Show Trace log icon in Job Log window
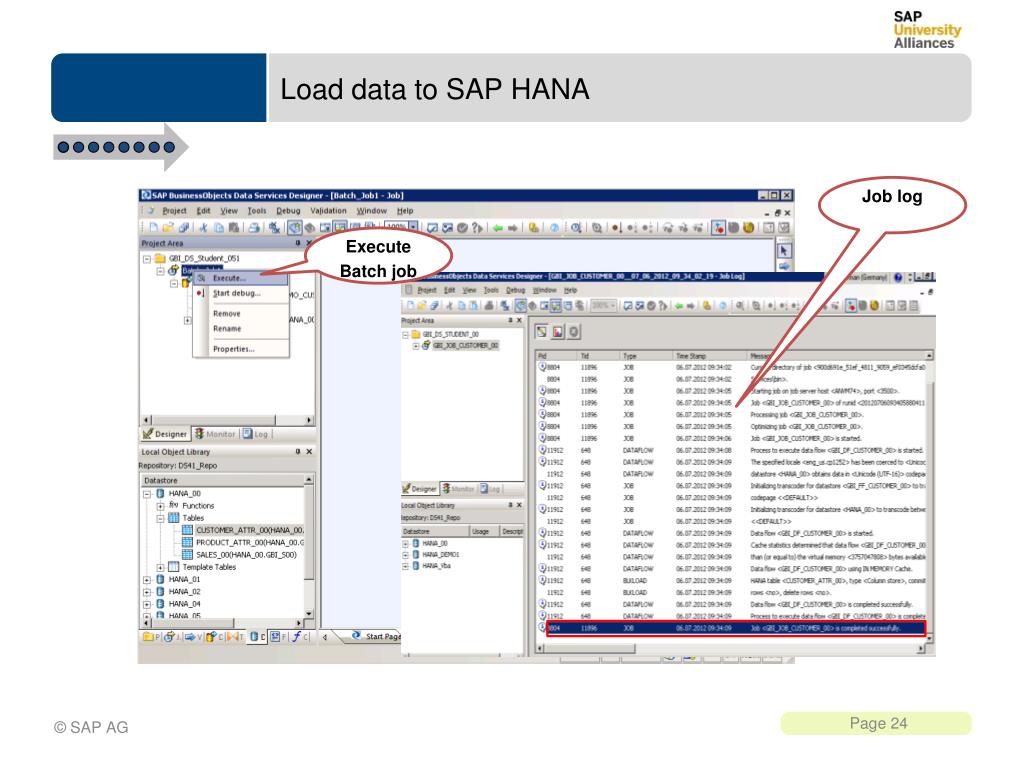This screenshot has width=1024, height=768. [x=542, y=332]
